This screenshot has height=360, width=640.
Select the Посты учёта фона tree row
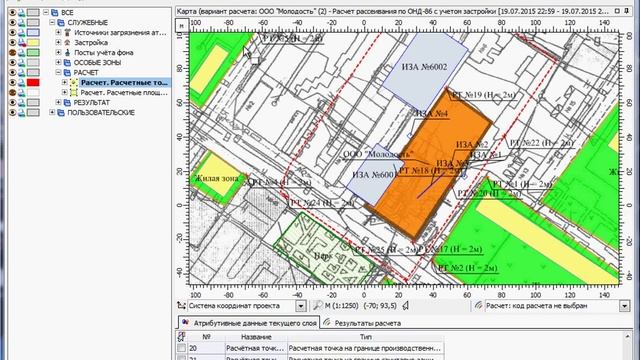(x=103, y=53)
